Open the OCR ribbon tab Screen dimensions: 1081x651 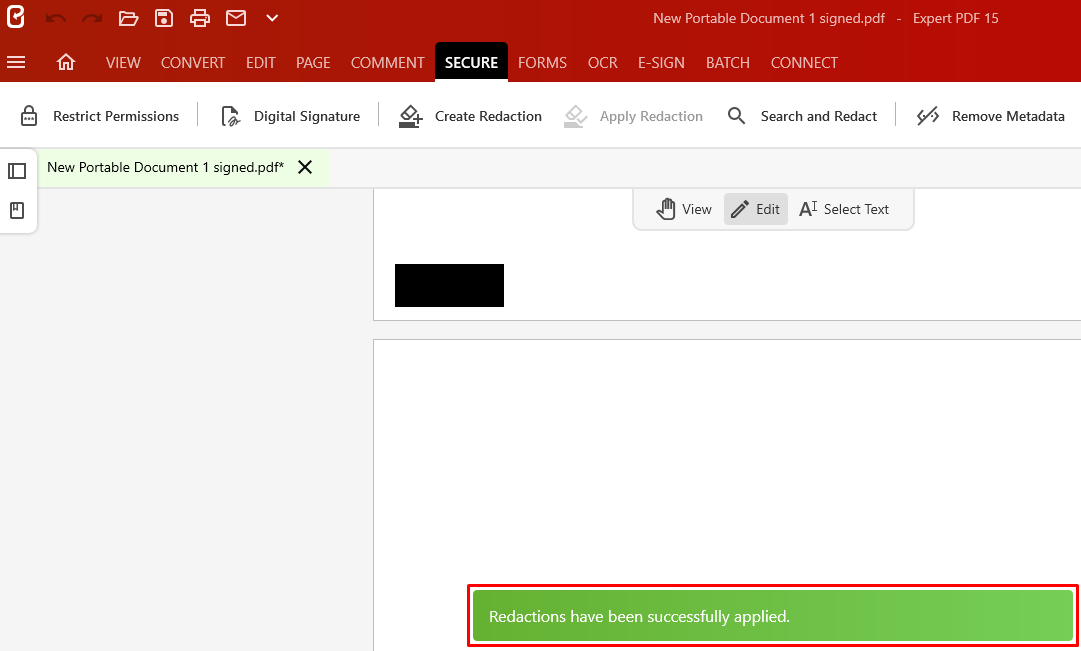(x=603, y=63)
